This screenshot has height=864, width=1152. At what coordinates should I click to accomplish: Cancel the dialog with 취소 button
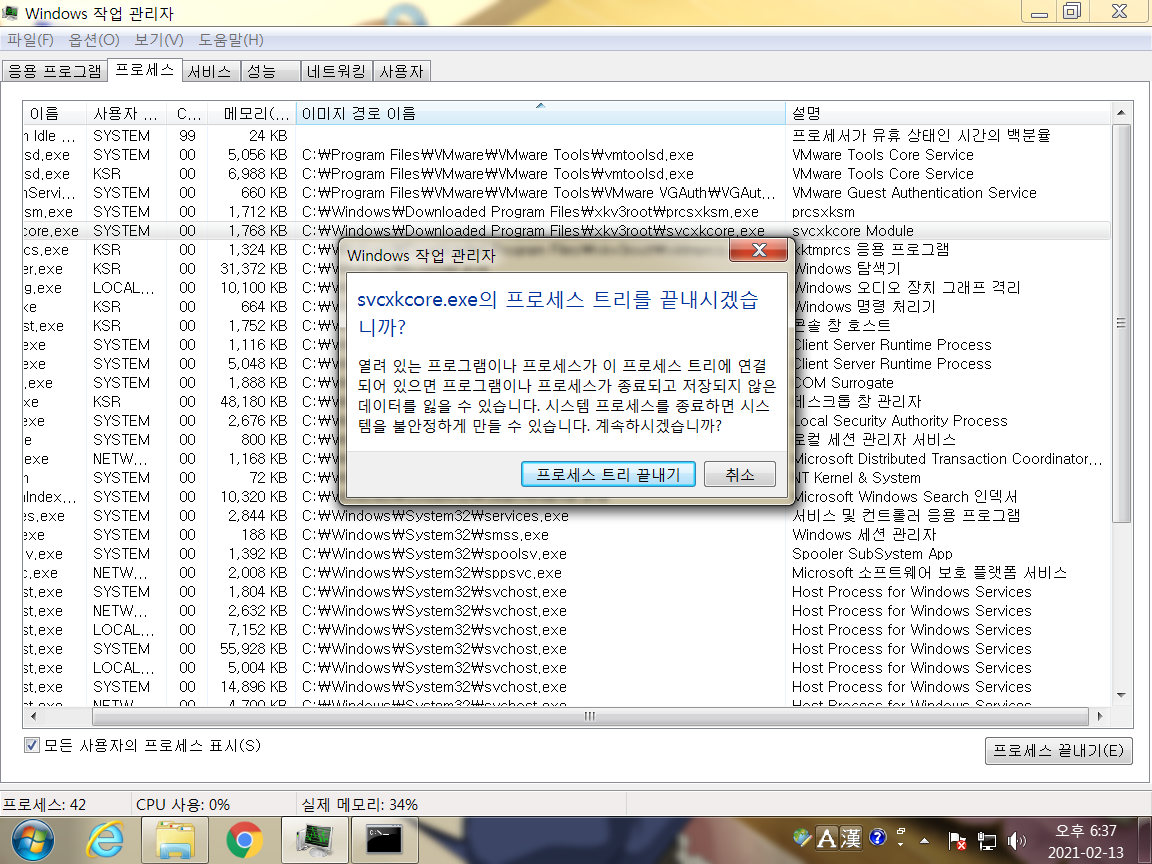coord(740,475)
